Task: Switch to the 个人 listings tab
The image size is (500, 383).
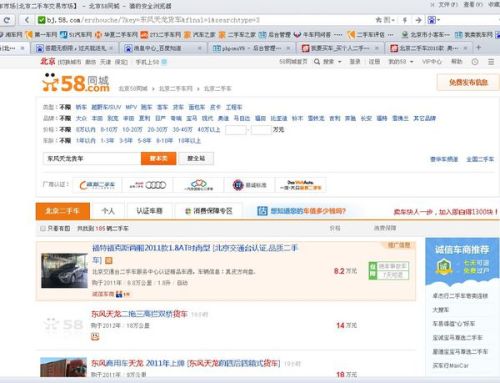Action: [x=108, y=211]
